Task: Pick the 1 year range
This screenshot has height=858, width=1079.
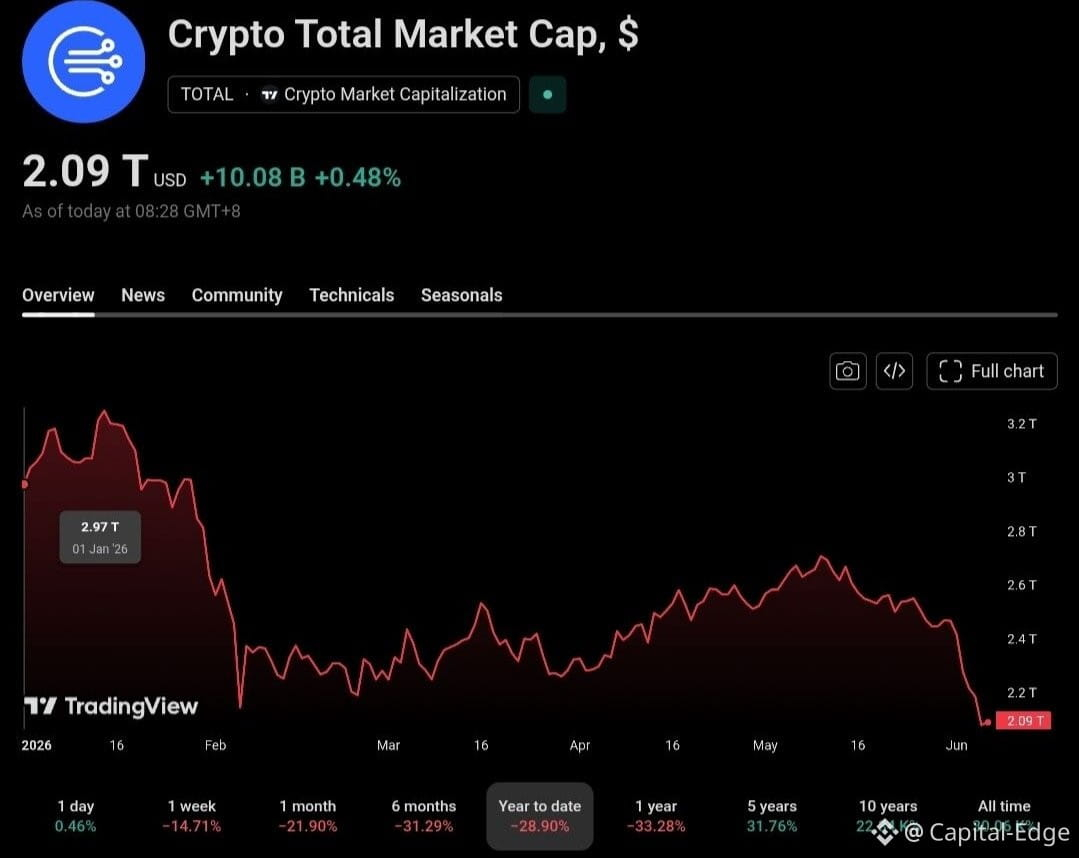Action: tap(656, 816)
